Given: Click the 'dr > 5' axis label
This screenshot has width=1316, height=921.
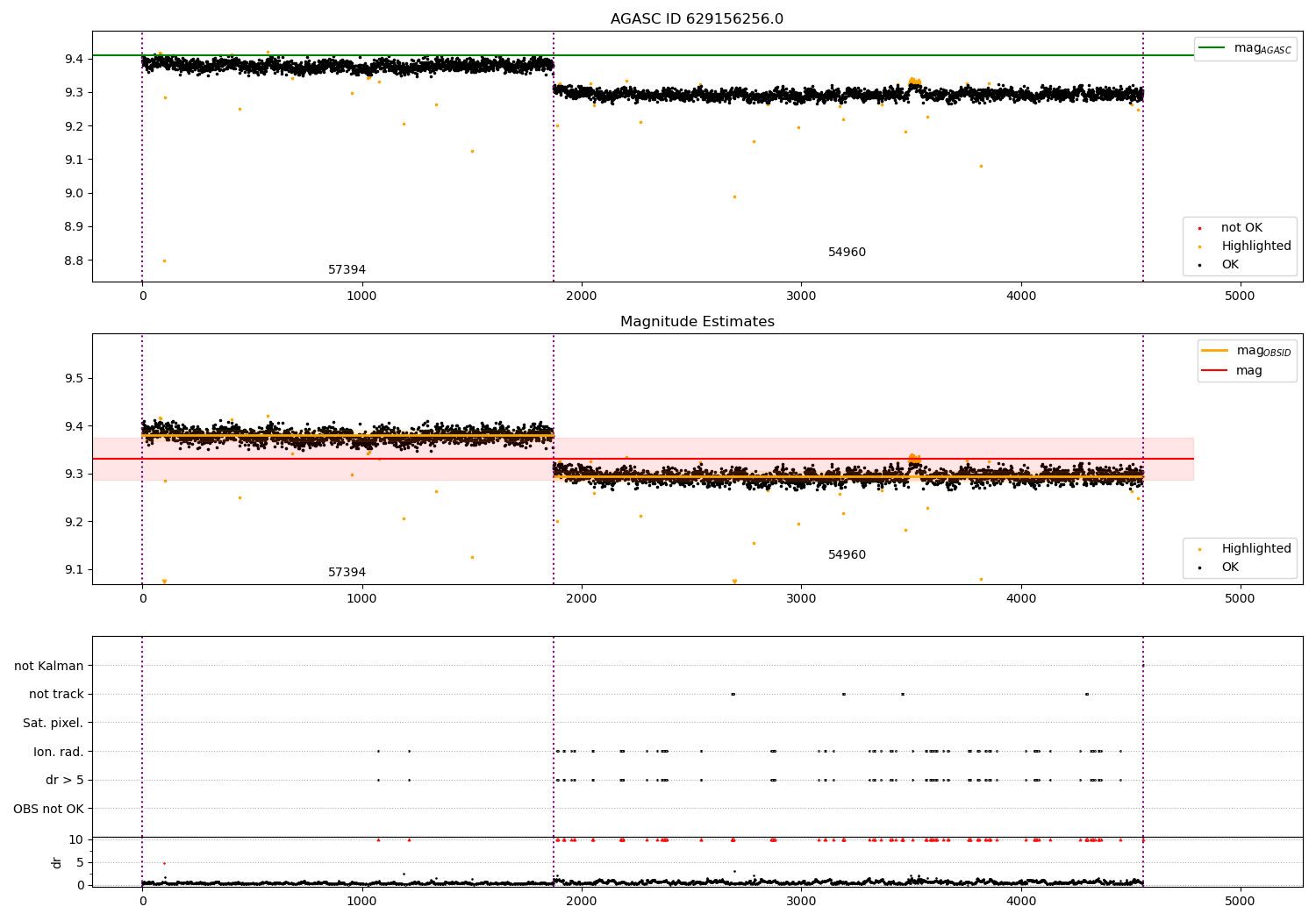Looking at the screenshot, I should (x=65, y=781).
